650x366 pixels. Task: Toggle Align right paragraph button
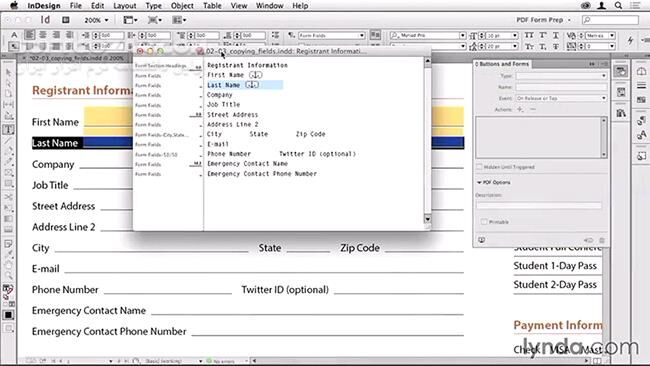tap(56, 35)
